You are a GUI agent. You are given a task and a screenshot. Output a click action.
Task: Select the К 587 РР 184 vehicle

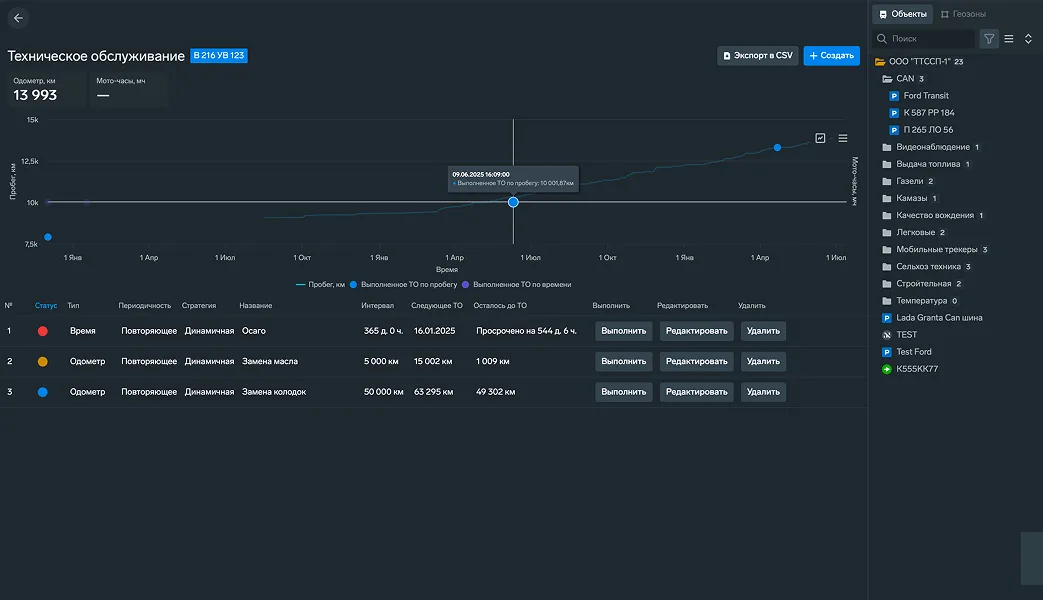pyautogui.click(x=929, y=113)
